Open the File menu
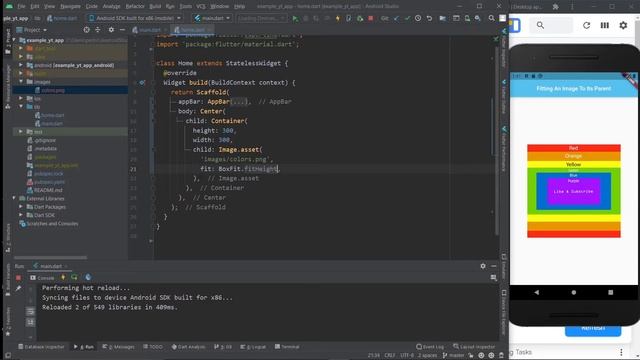This screenshot has height=360, width=640. 21,7
